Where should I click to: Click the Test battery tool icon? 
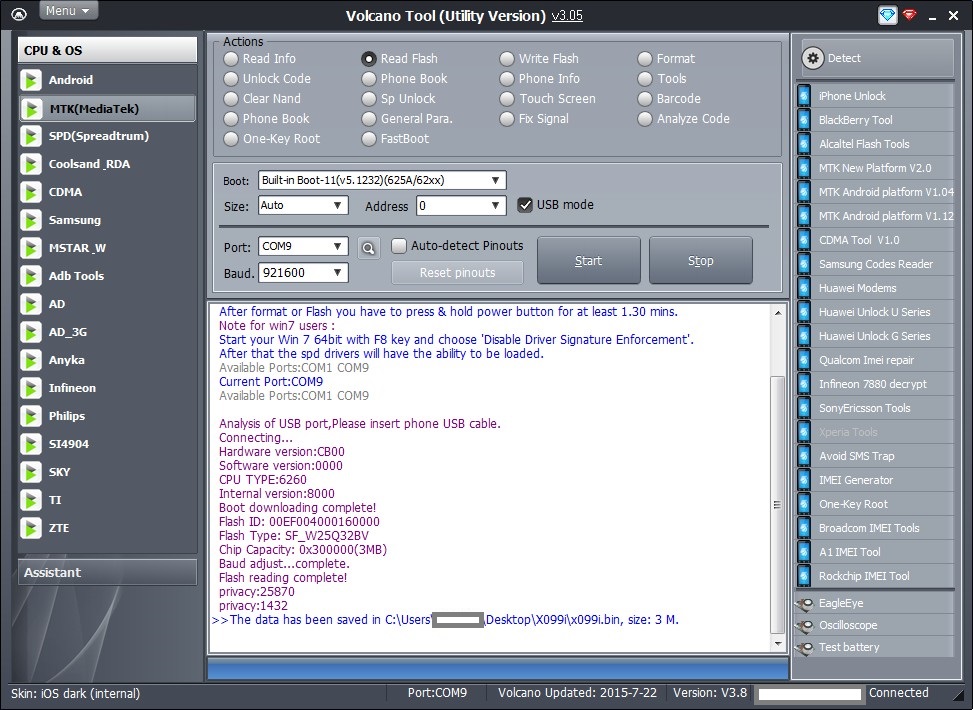point(805,648)
